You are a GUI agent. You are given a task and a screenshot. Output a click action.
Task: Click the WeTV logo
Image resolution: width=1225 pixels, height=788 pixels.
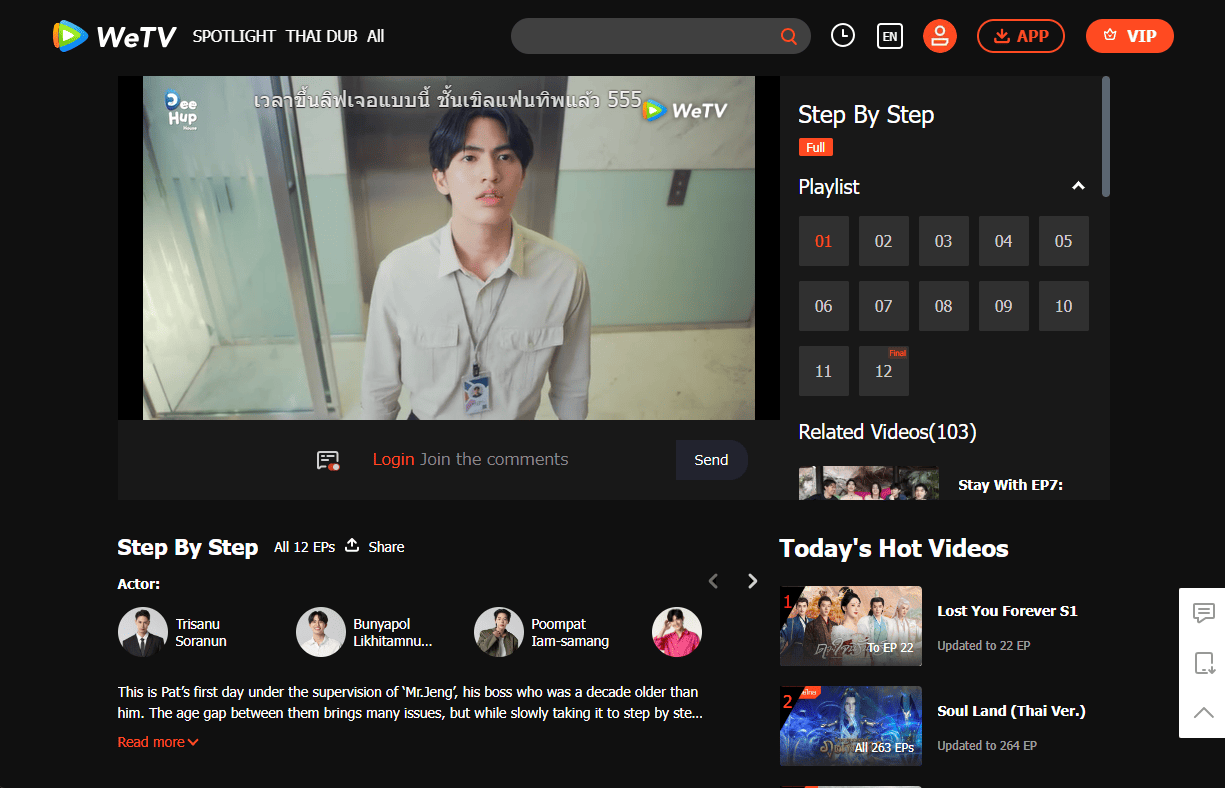pyautogui.click(x=115, y=36)
